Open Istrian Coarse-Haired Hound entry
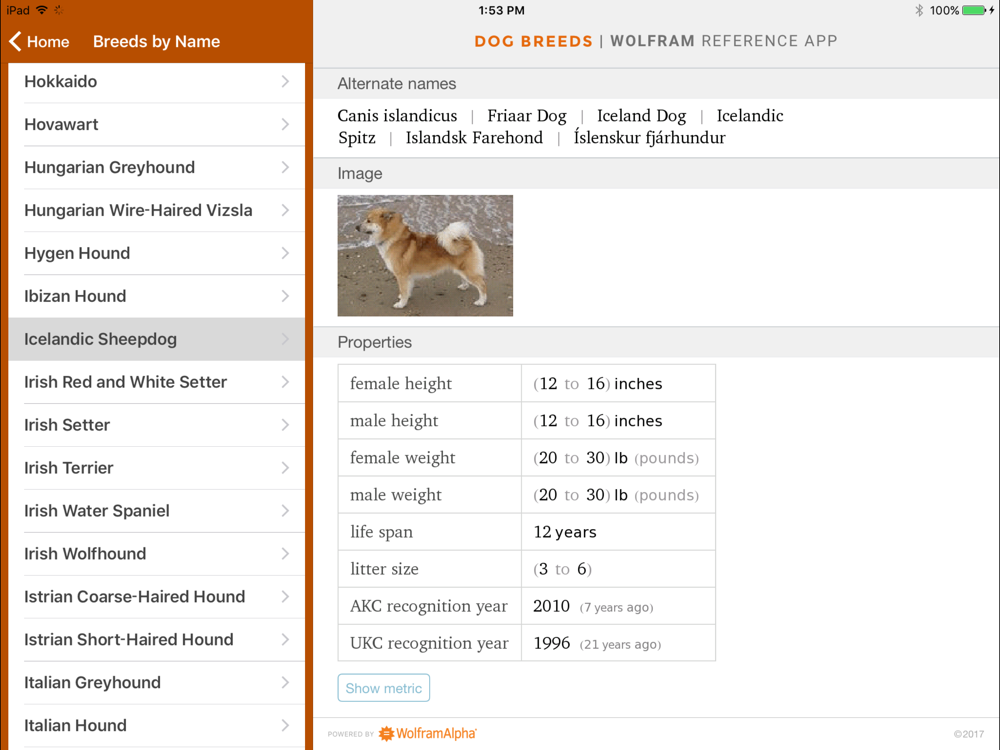The width and height of the screenshot is (1000, 750). coord(157,596)
